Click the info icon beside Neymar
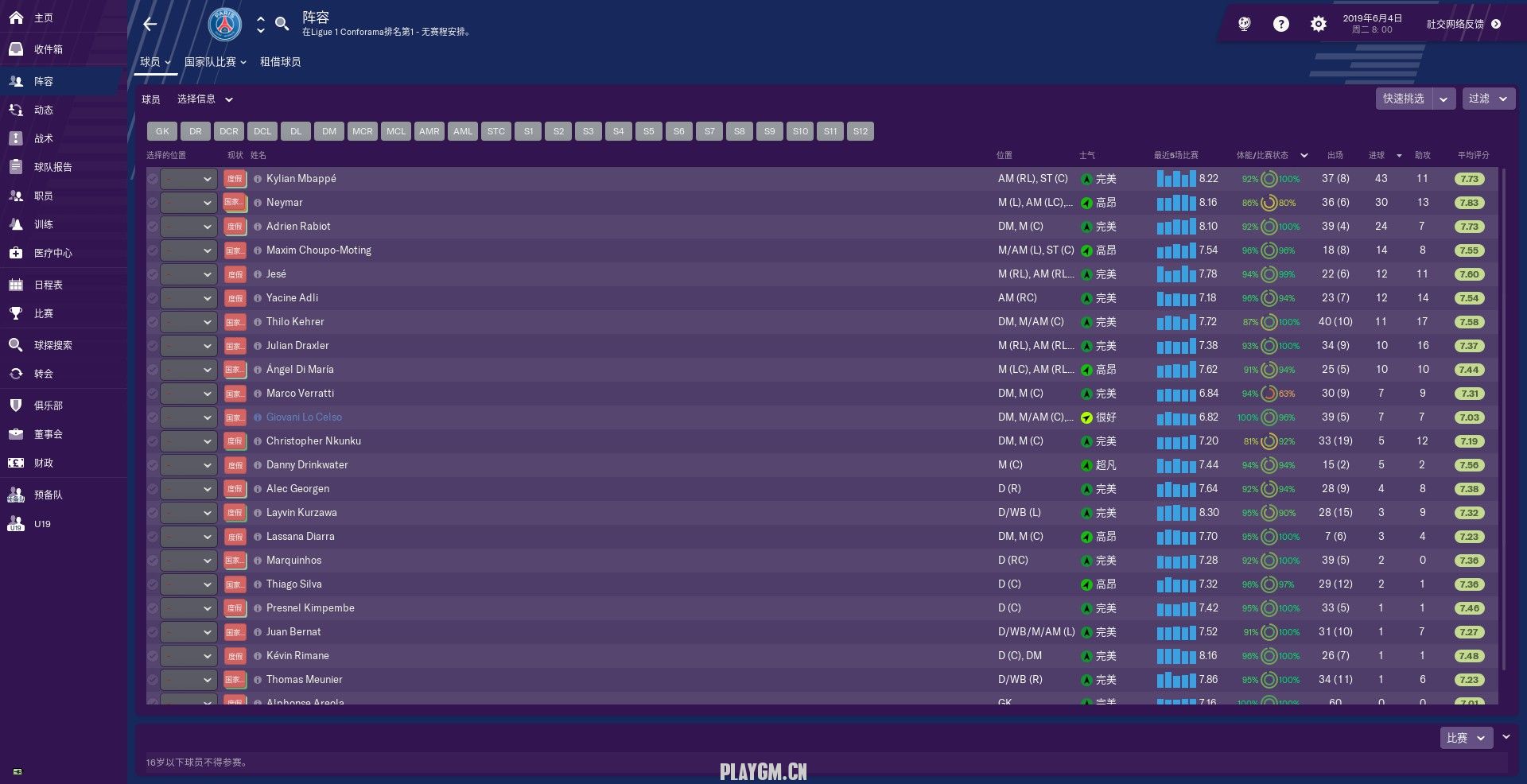Image resolution: width=1527 pixels, height=784 pixels. (x=258, y=203)
